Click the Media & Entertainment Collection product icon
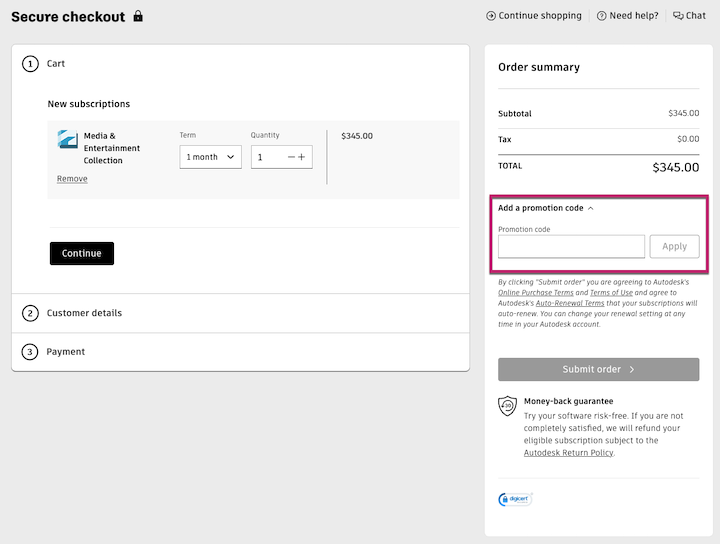Viewport: 720px width, 544px height. pos(67,139)
